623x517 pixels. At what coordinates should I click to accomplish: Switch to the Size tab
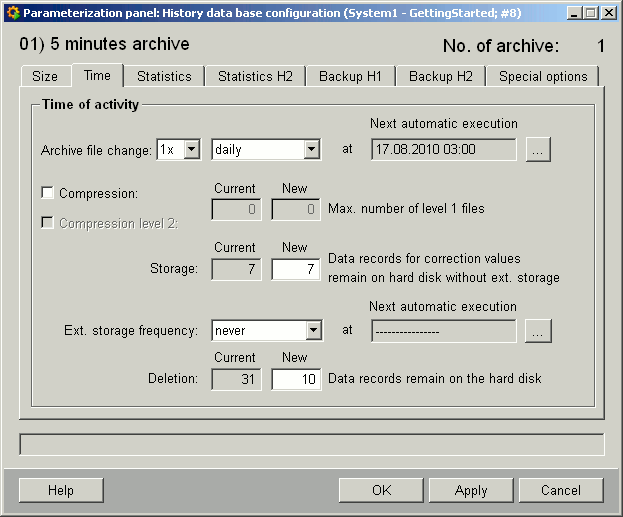[45, 76]
